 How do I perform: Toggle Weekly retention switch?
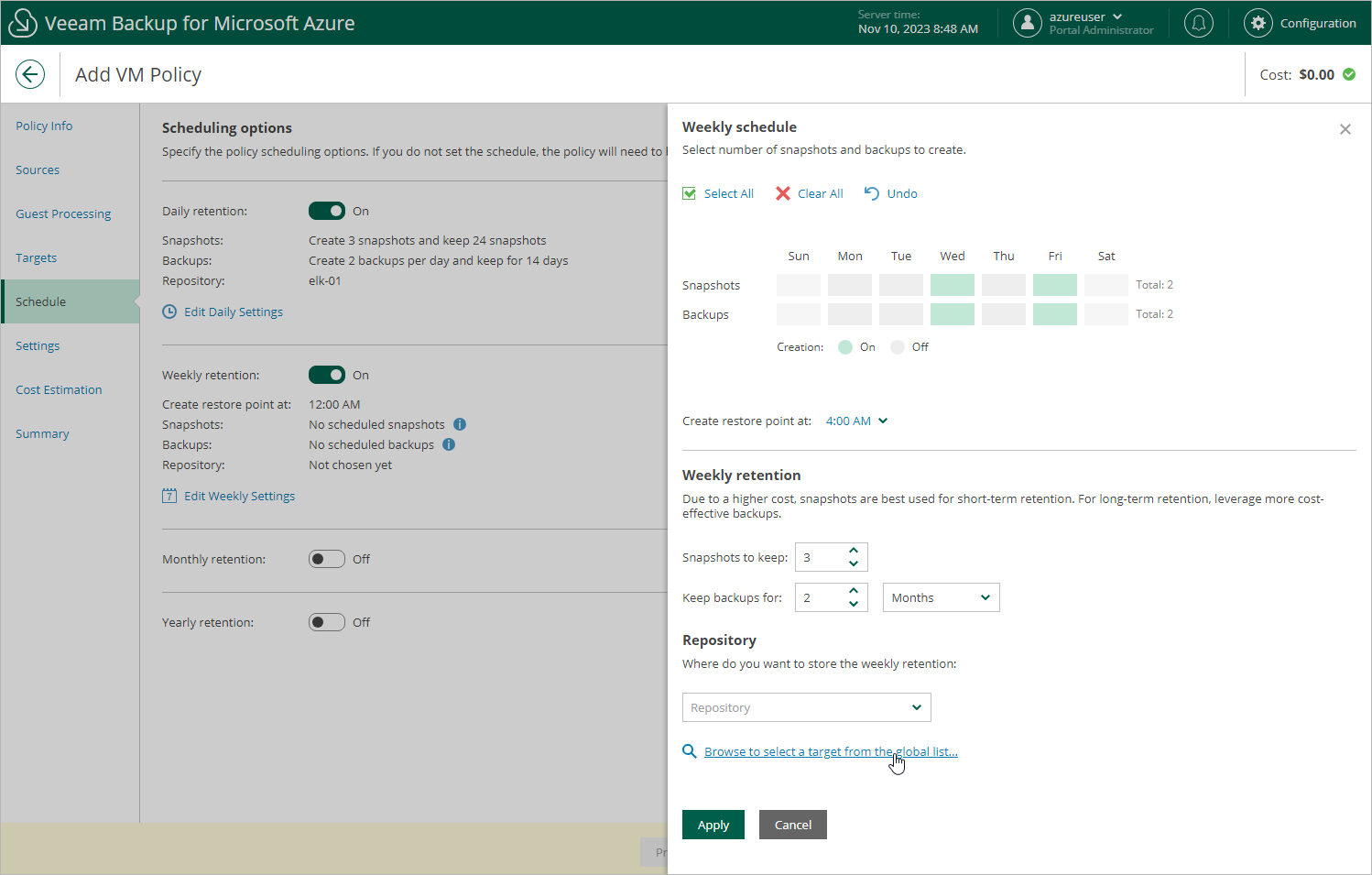[x=327, y=375]
